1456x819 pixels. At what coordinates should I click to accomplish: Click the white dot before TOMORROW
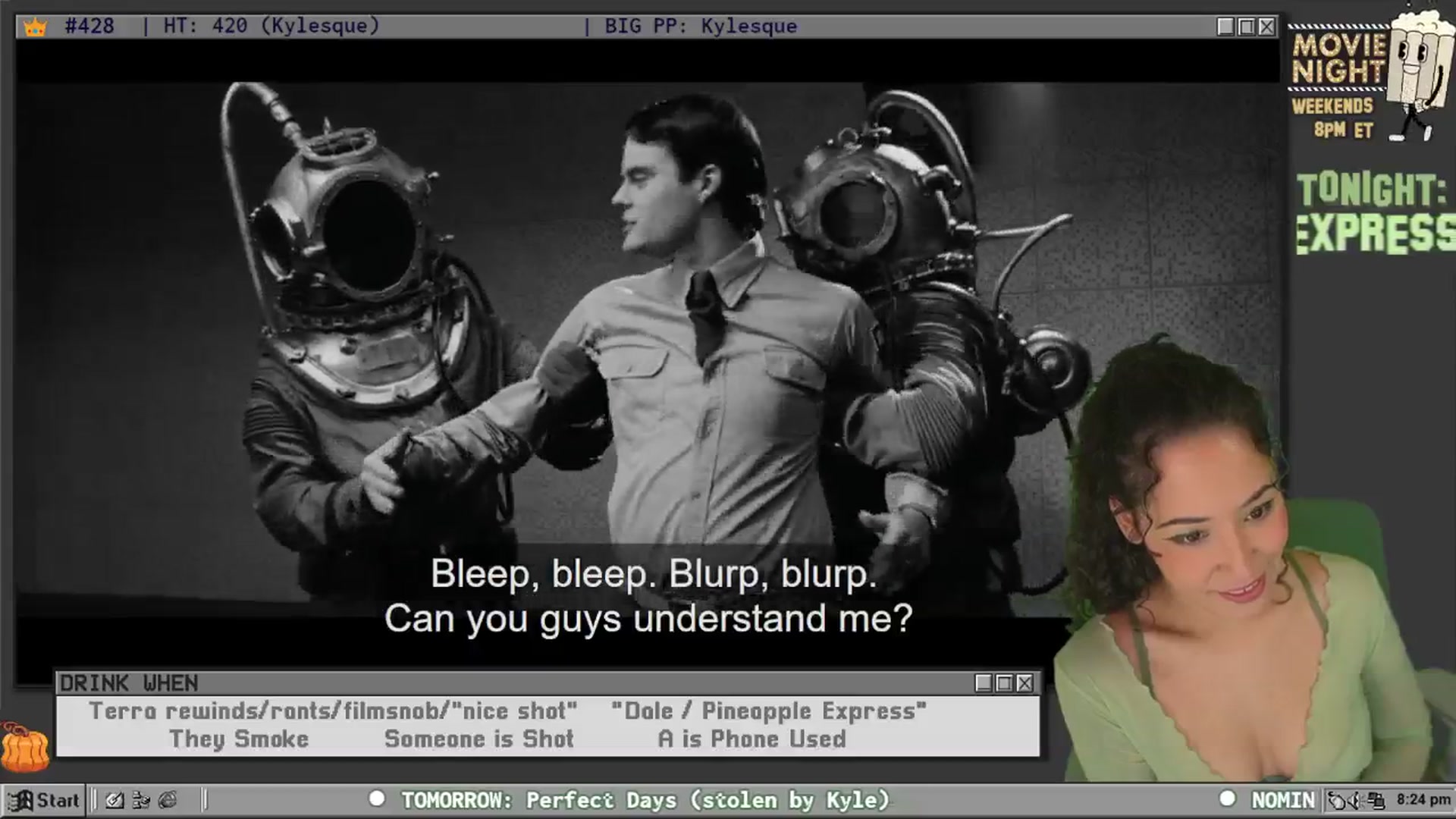[377, 799]
